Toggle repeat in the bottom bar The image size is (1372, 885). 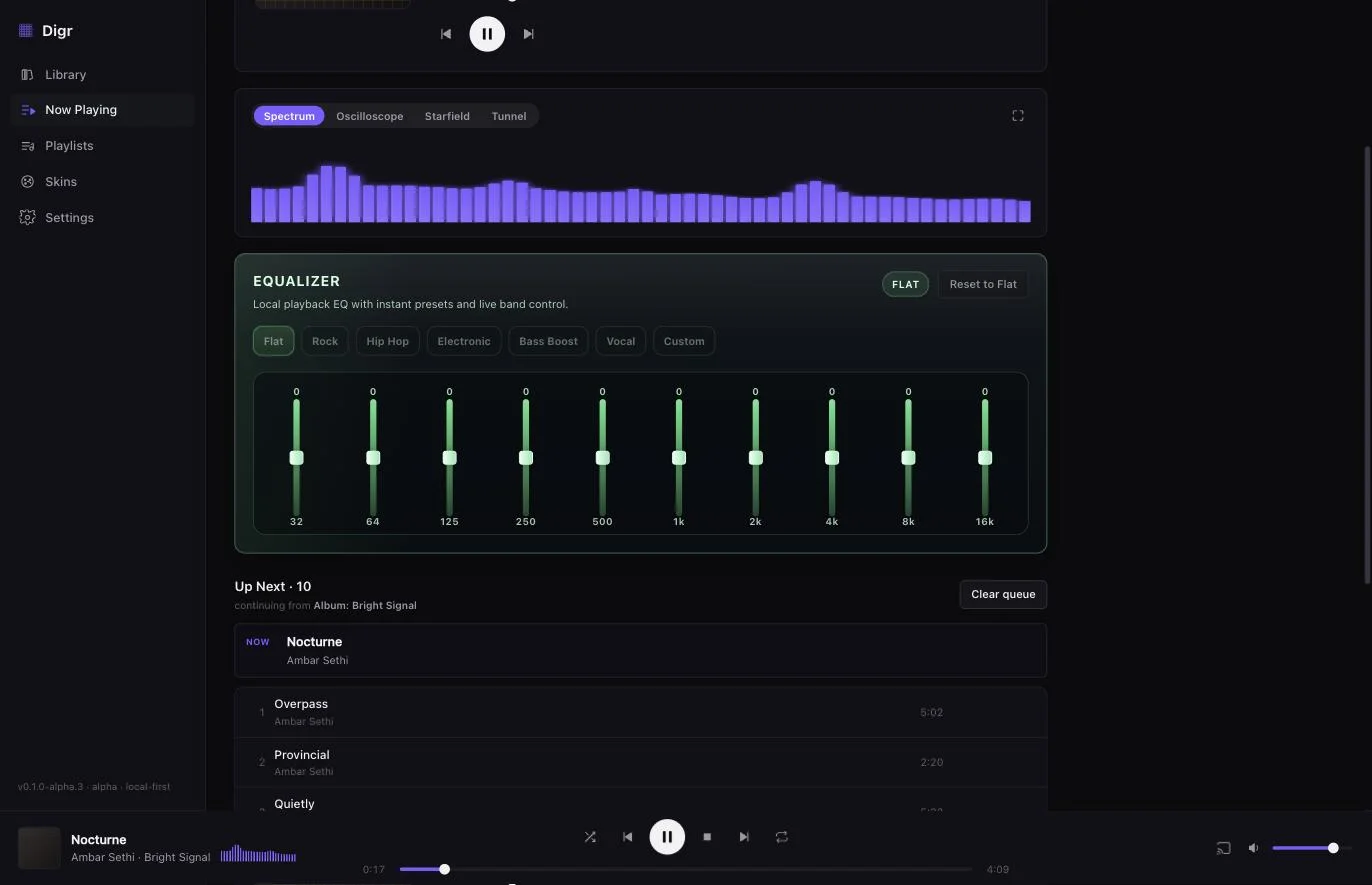[782, 837]
